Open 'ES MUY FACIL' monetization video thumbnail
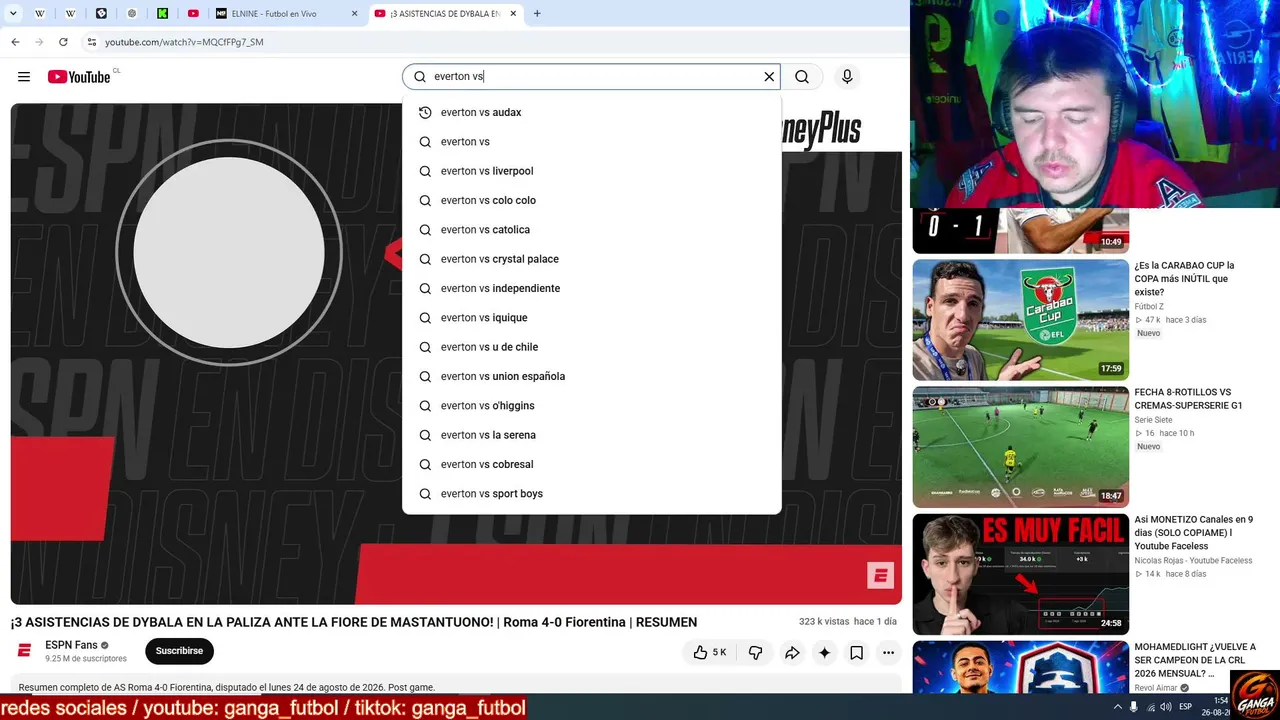This screenshot has width=1280, height=720. click(1021, 574)
